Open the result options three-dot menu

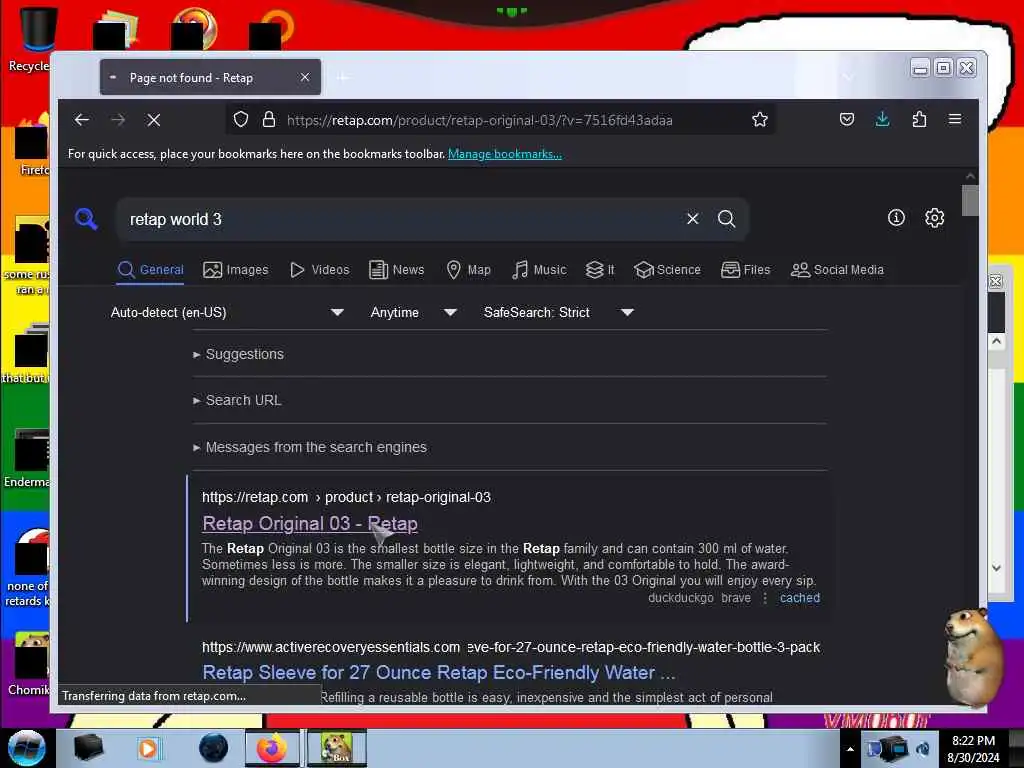(x=765, y=598)
